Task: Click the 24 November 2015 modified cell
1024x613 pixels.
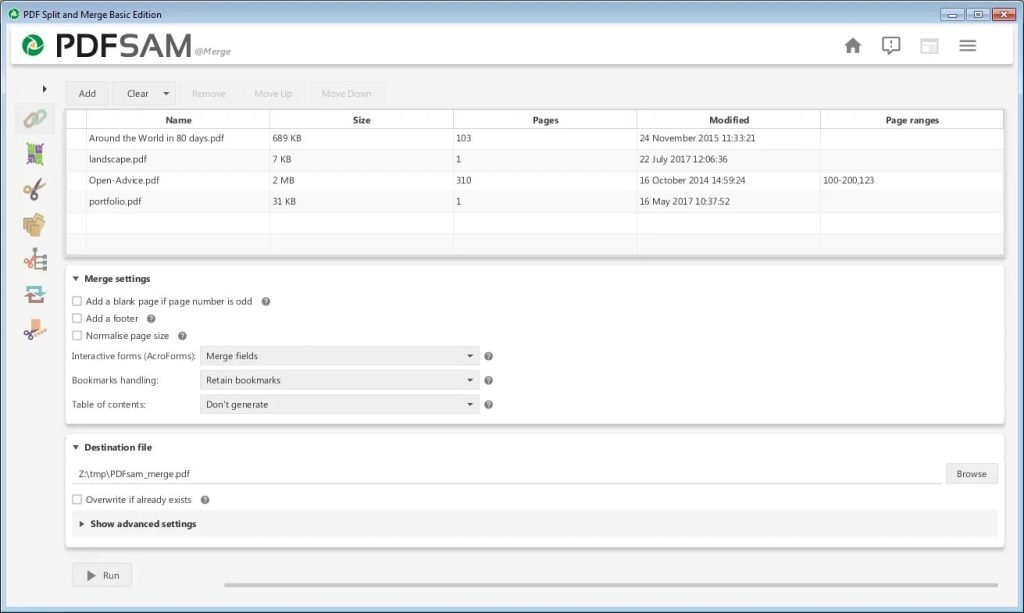Action: 729,138
